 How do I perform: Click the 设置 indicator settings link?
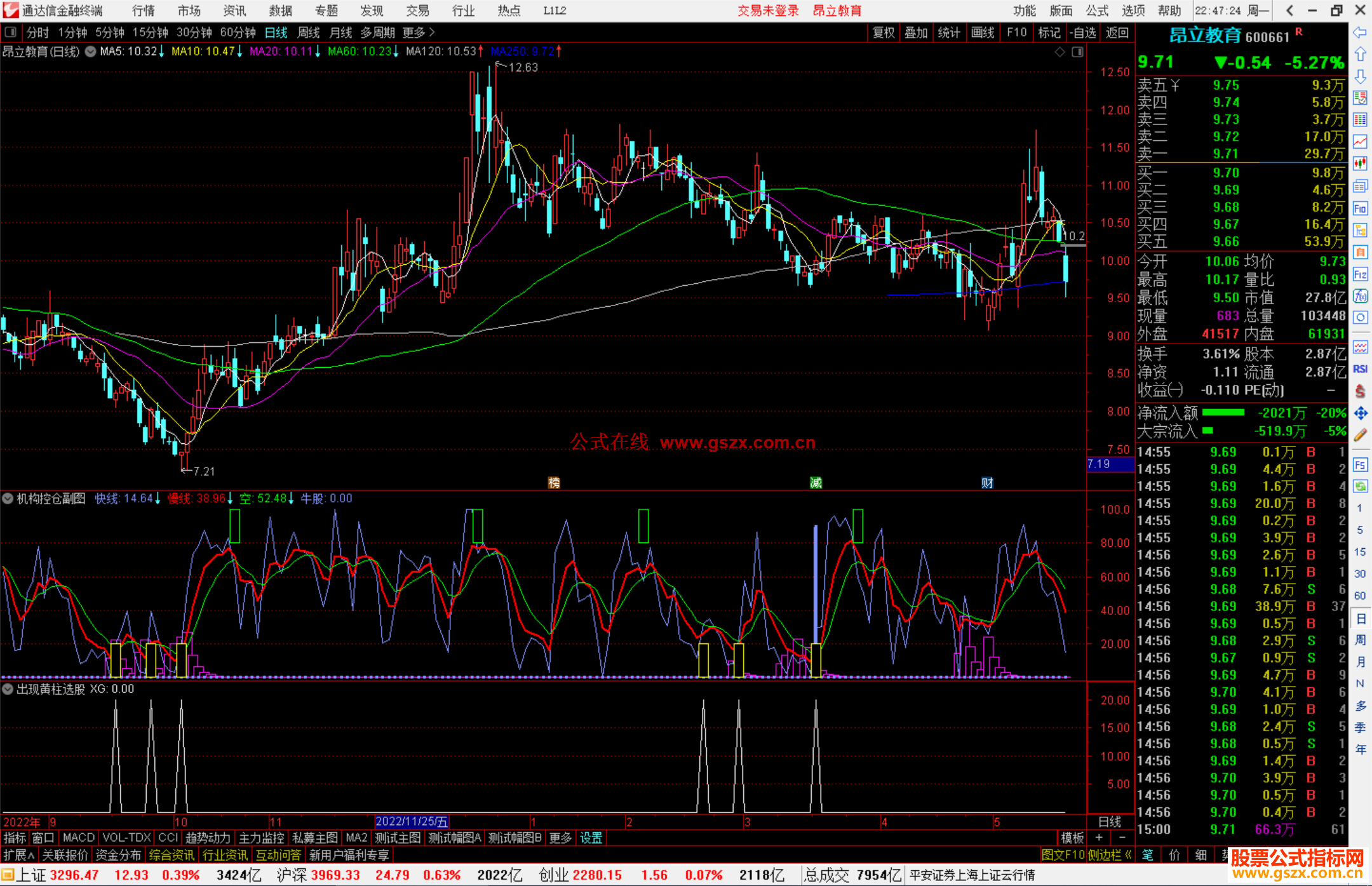pos(591,838)
